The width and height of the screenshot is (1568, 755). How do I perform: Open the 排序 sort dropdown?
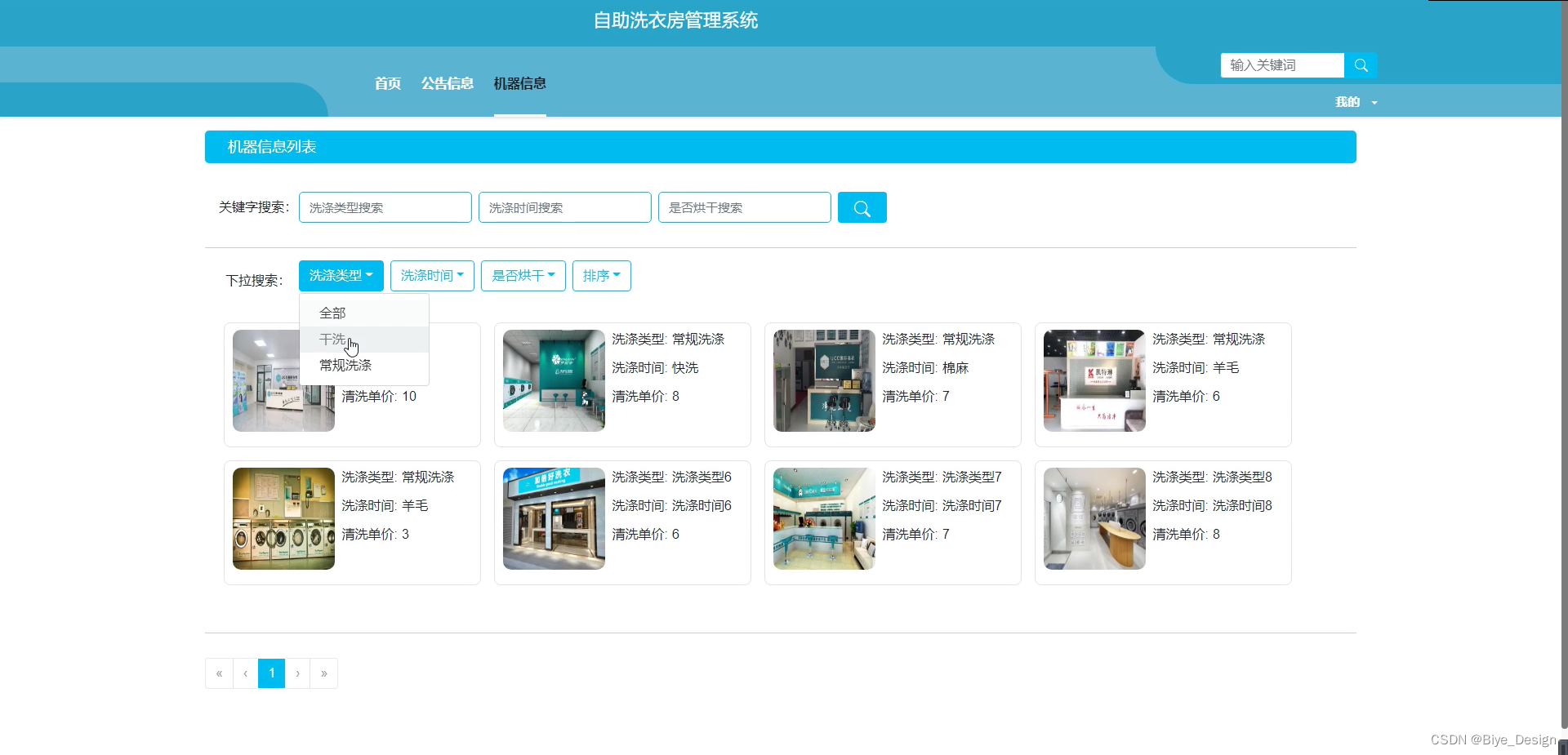601,276
